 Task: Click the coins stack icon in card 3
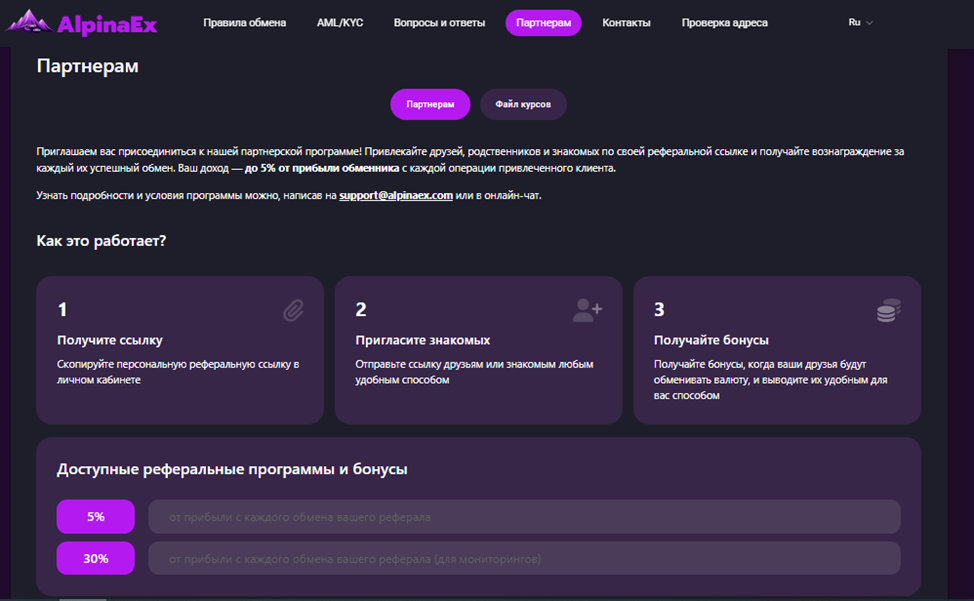[x=888, y=311]
